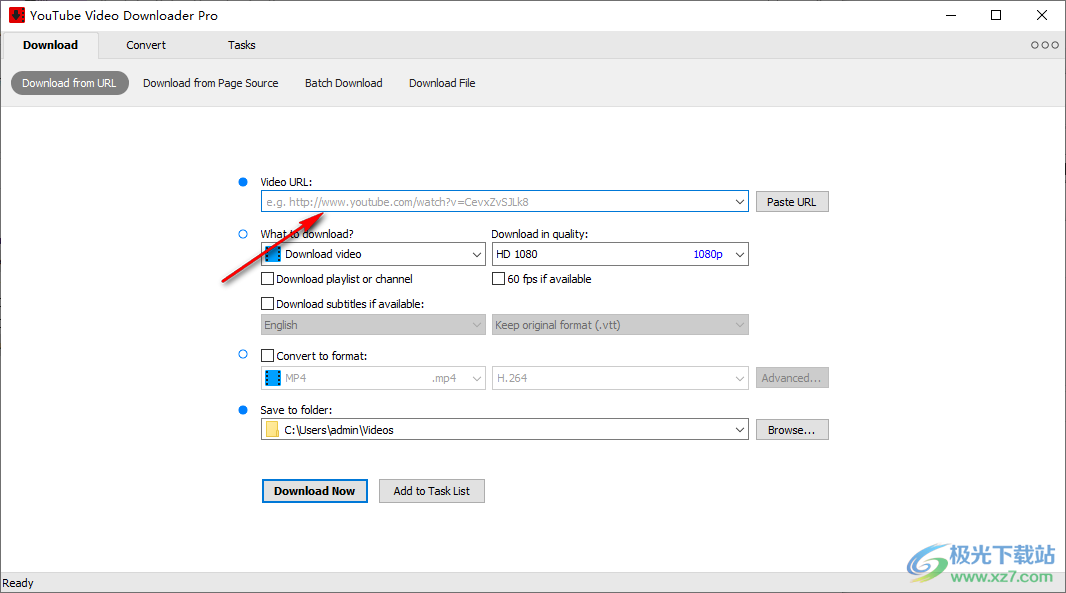Click the YouTube Video Downloader Pro app icon
Viewport: 1066px width, 593px height.
click(16, 15)
